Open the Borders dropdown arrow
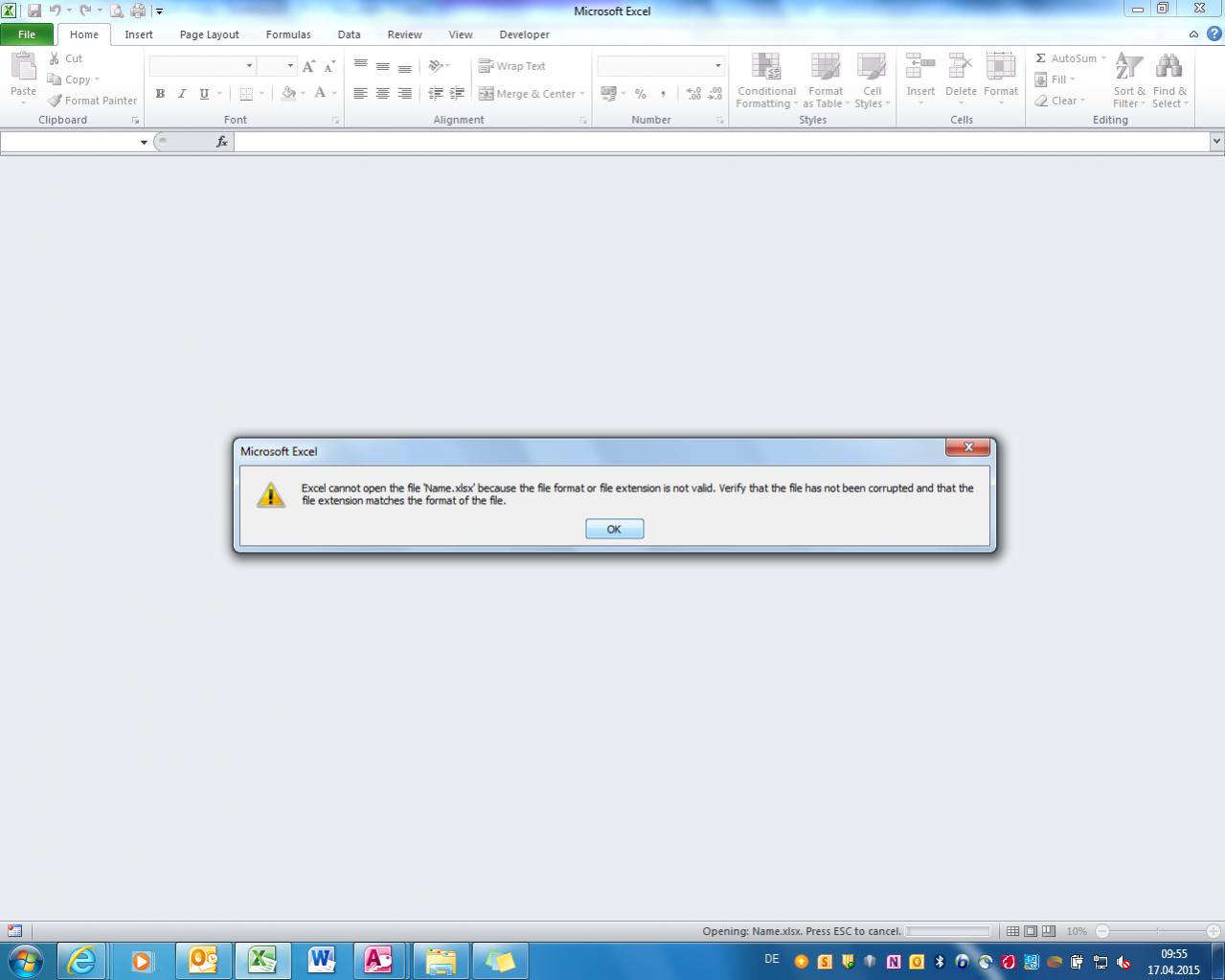 click(x=261, y=94)
